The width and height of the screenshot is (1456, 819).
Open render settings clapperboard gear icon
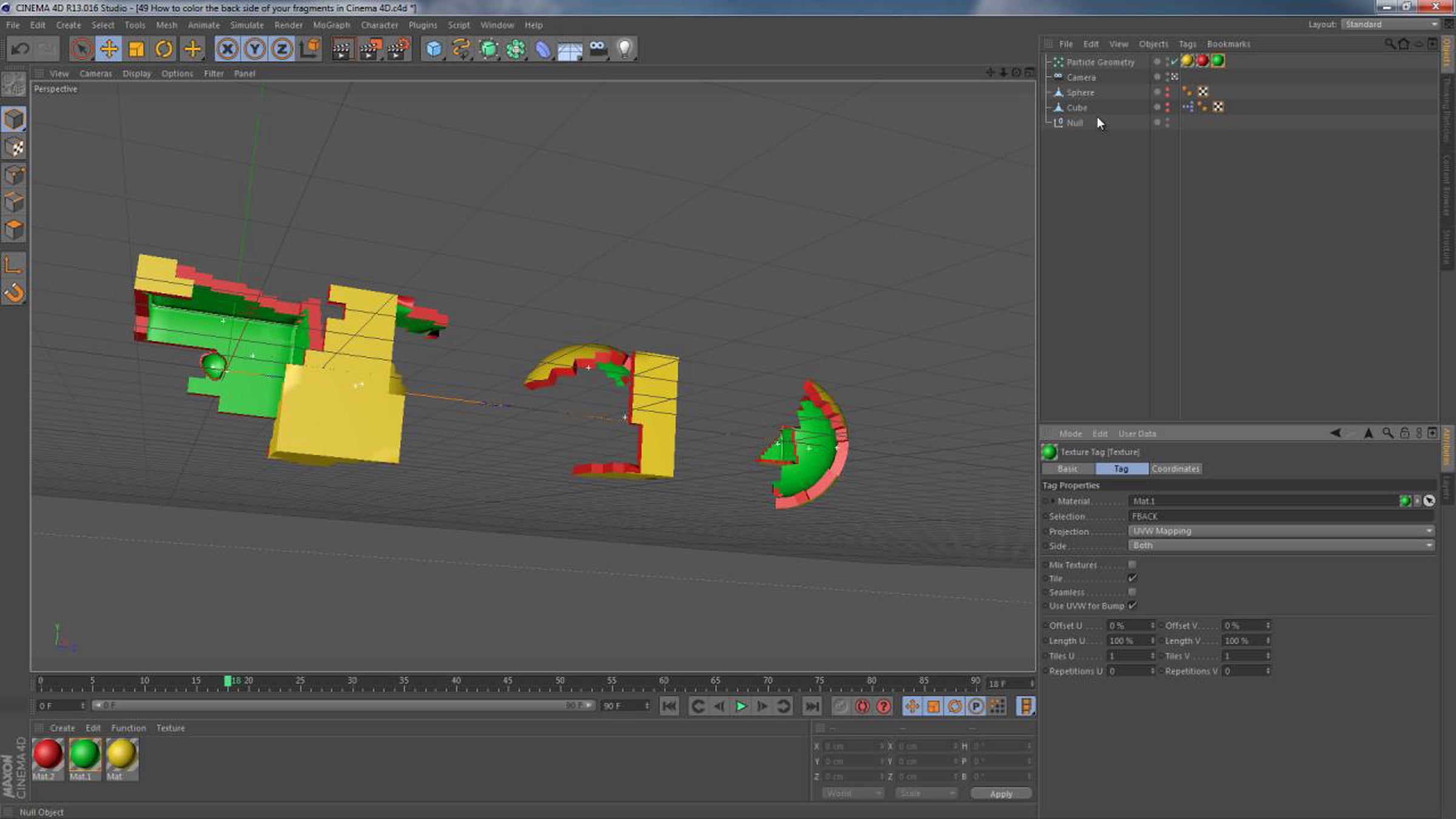point(398,49)
